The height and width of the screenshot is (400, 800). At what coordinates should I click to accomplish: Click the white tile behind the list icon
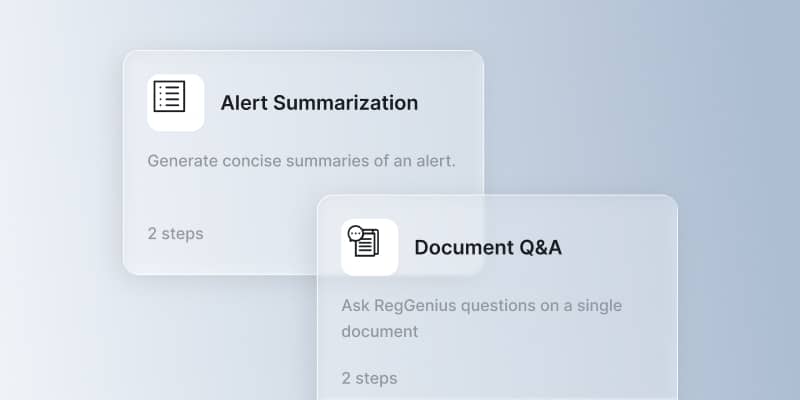[176, 103]
